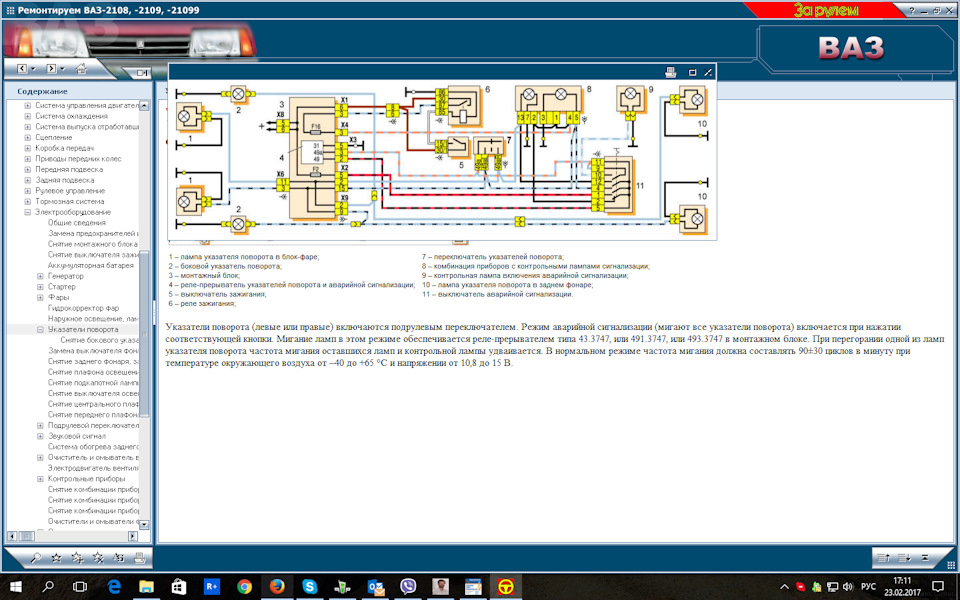Open Гидрокорректор фар topic

[x=83, y=308]
